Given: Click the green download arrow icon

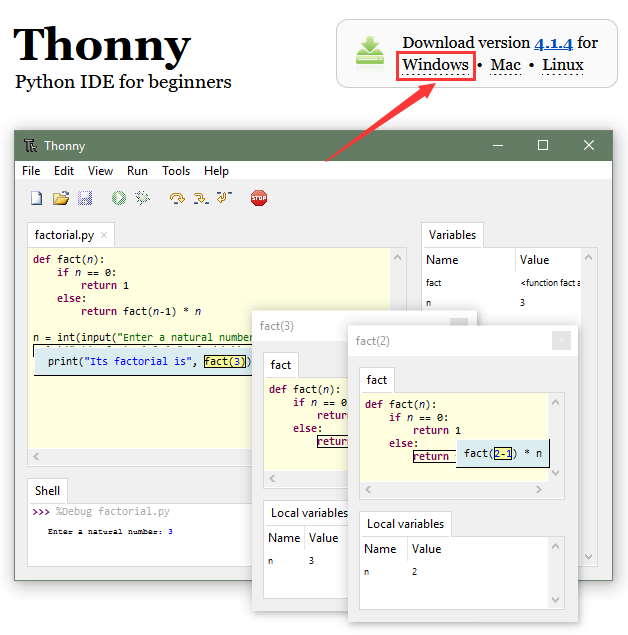Looking at the screenshot, I should (x=370, y=51).
